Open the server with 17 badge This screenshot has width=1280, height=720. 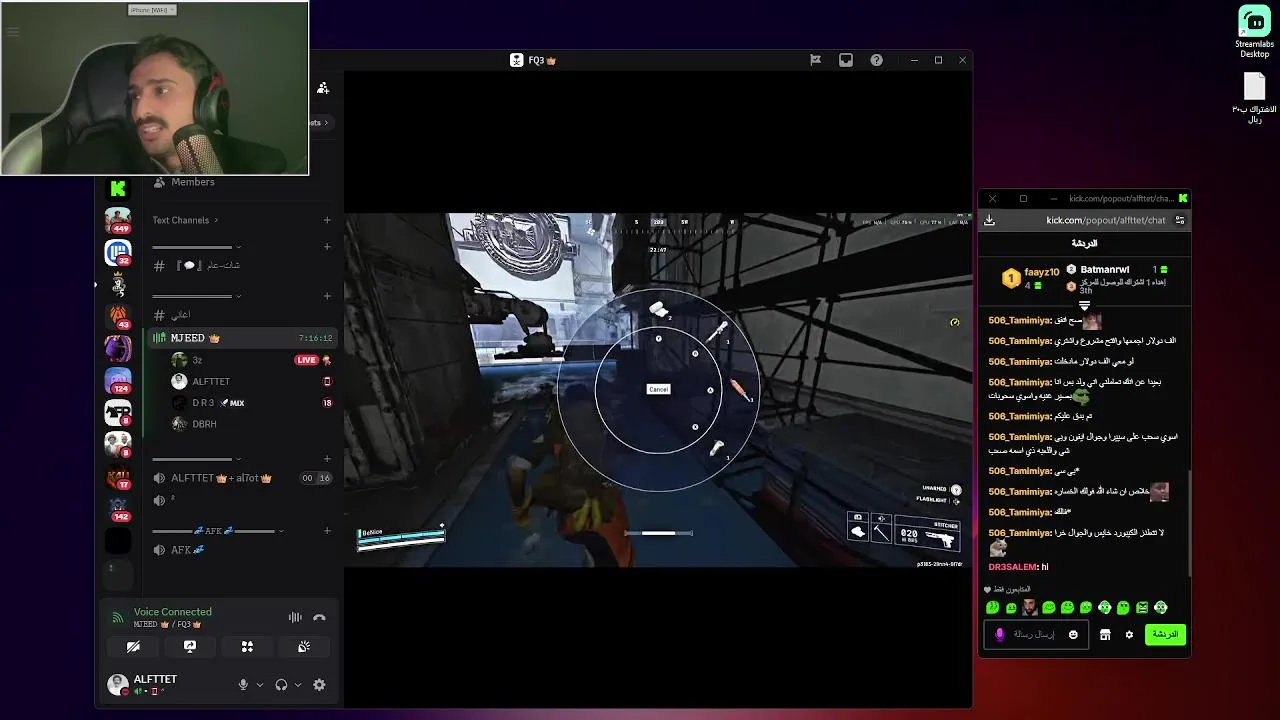[x=118, y=476]
